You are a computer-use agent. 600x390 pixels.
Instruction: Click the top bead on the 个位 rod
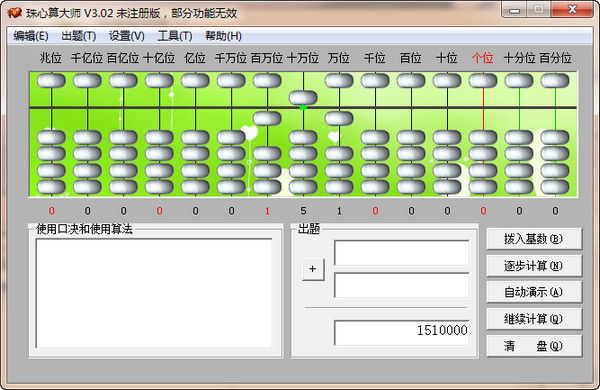(x=483, y=81)
